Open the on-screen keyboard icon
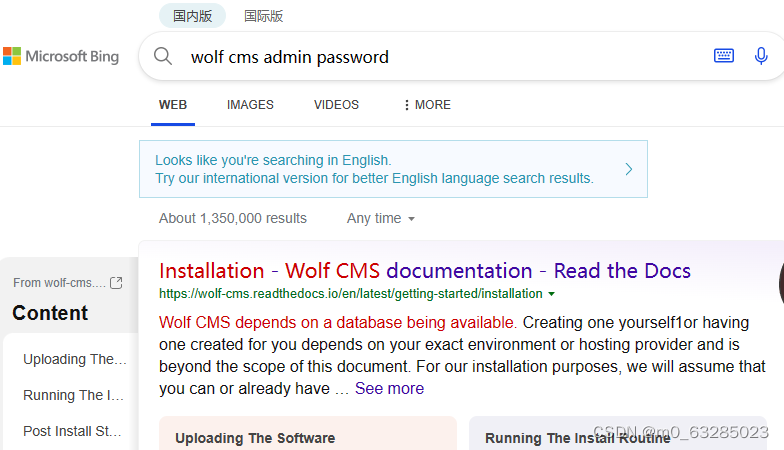The width and height of the screenshot is (784, 450). 724,56
